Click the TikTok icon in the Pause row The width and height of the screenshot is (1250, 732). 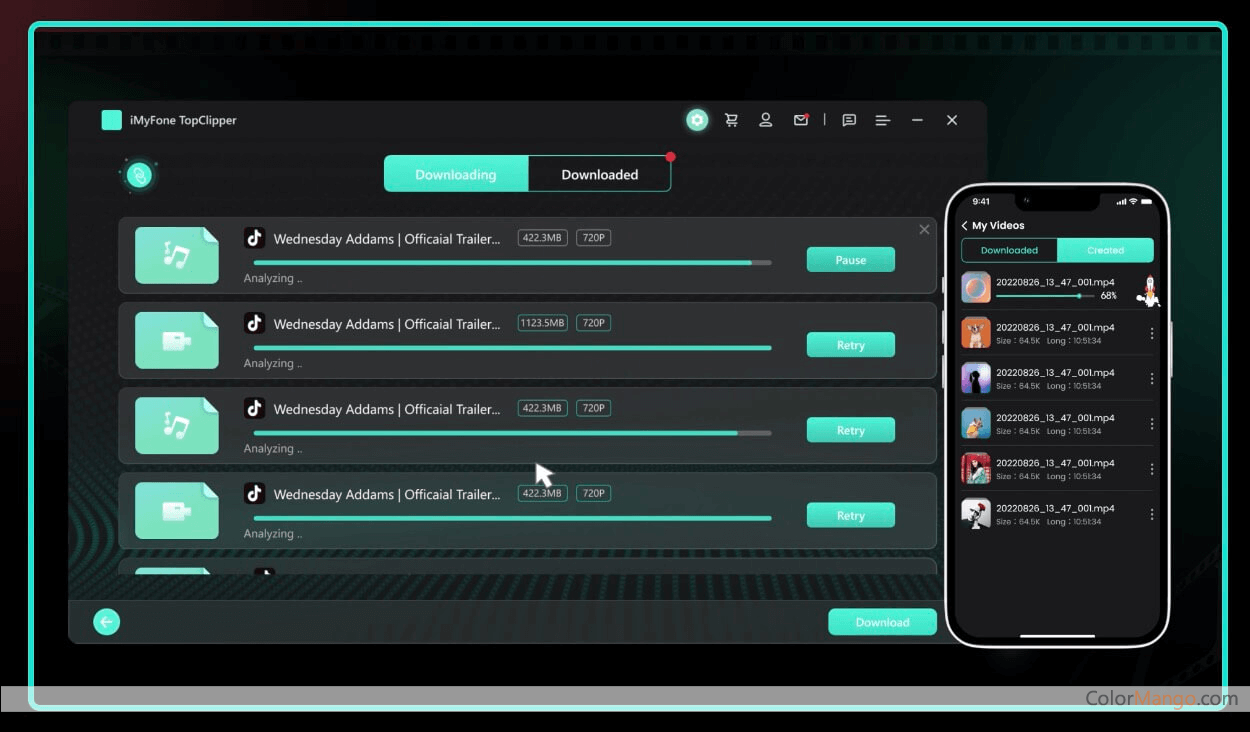[255, 238]
